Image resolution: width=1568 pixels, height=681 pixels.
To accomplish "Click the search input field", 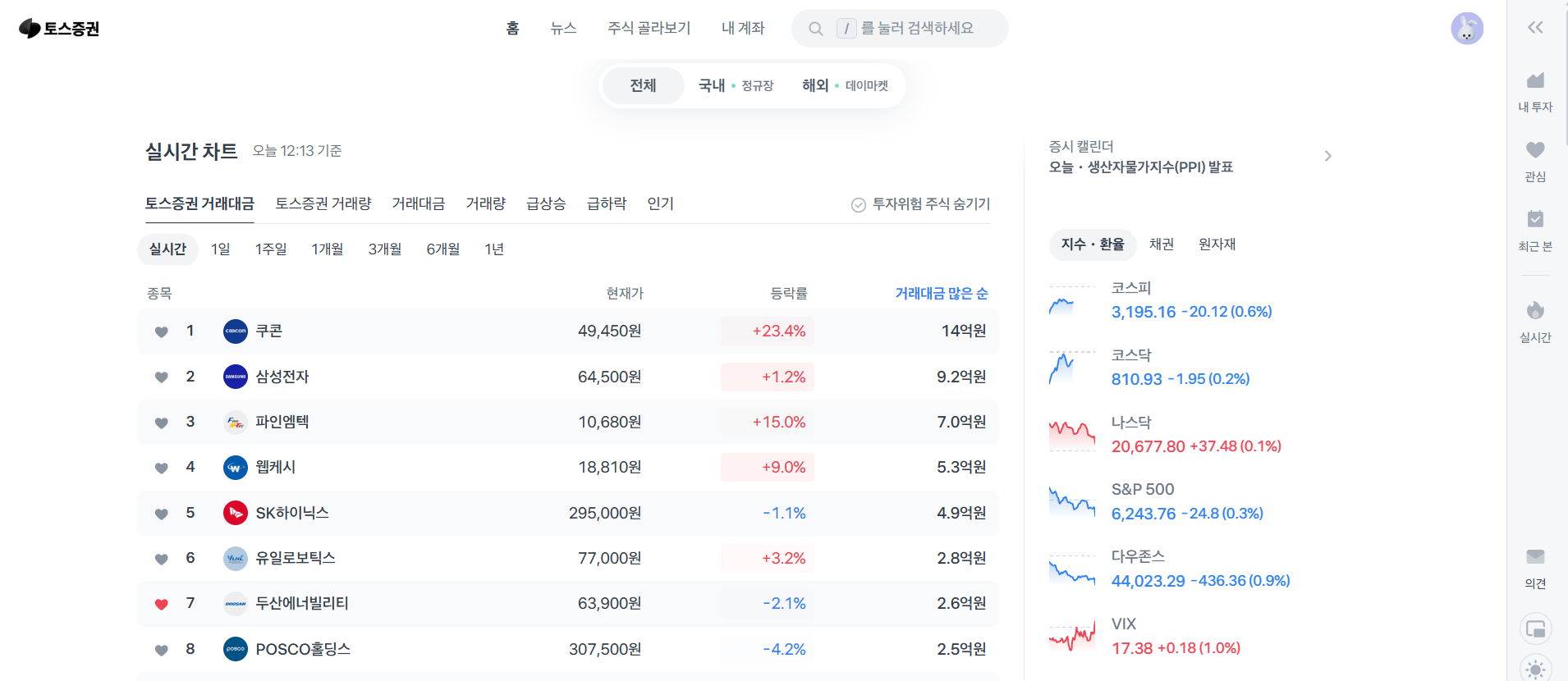I will tap(900, 29).
